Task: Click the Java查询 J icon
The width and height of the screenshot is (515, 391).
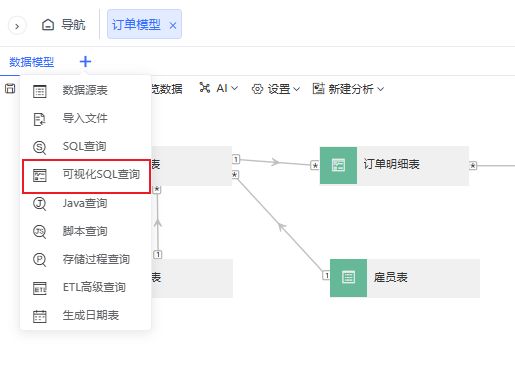Action: 40,204
